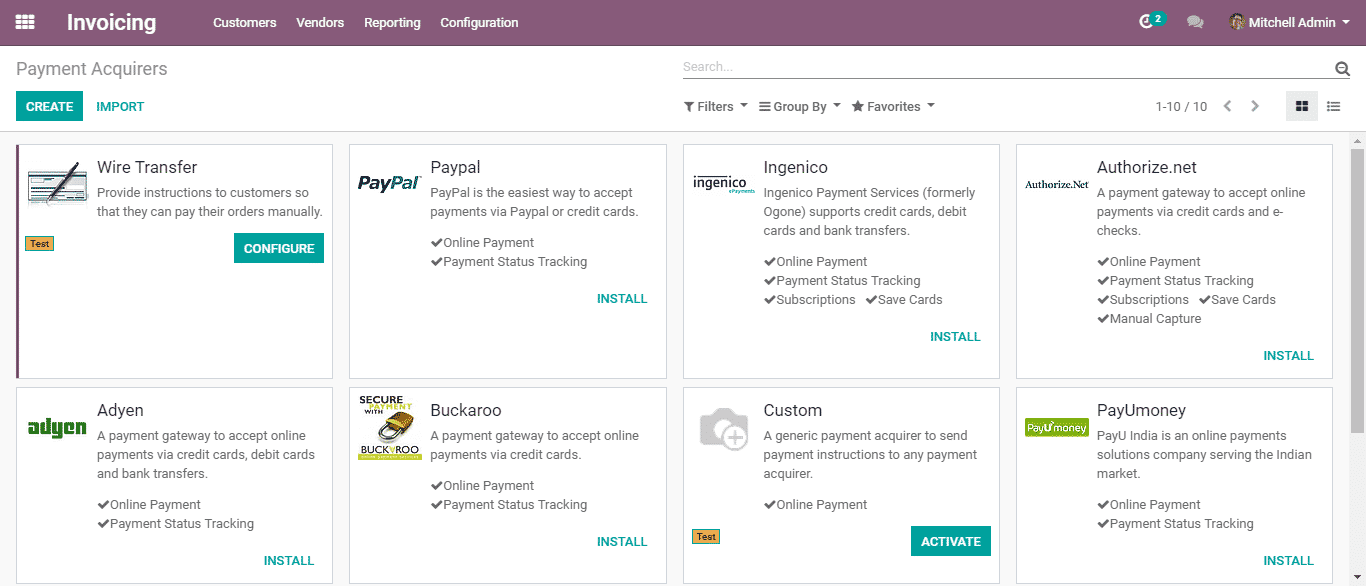Click the search magnifier icon
This screenshot has height=586, width=1366.
click(1342, 68)
